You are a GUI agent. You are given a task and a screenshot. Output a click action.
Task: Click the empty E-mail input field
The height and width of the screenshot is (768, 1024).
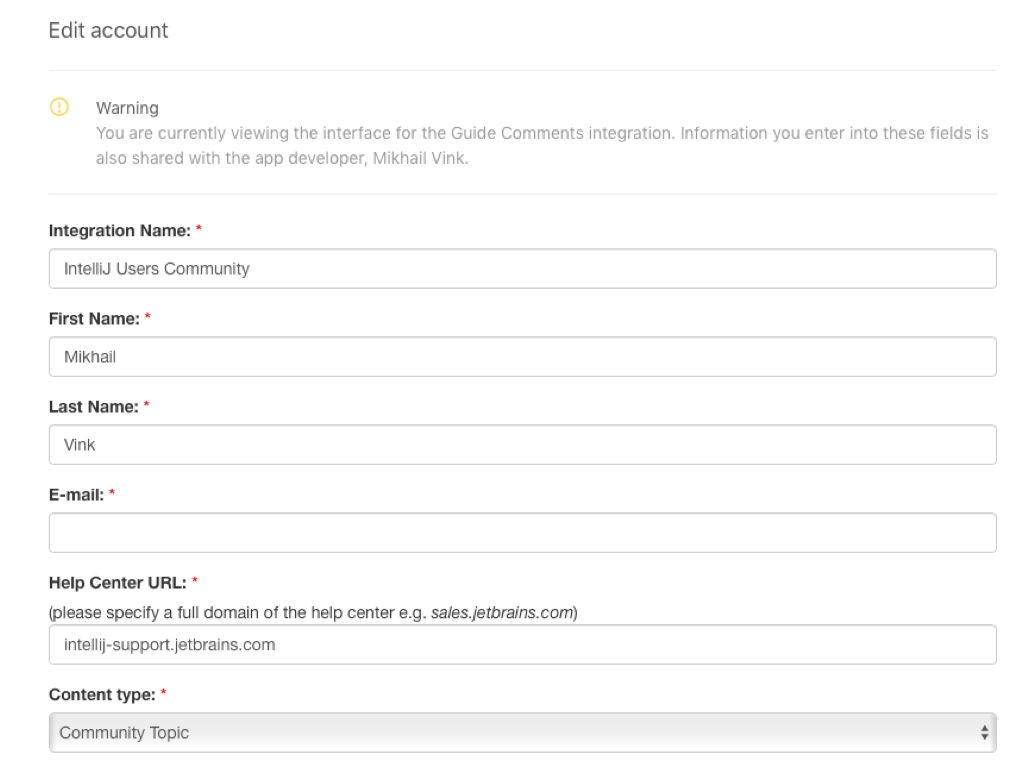(522, 533)
